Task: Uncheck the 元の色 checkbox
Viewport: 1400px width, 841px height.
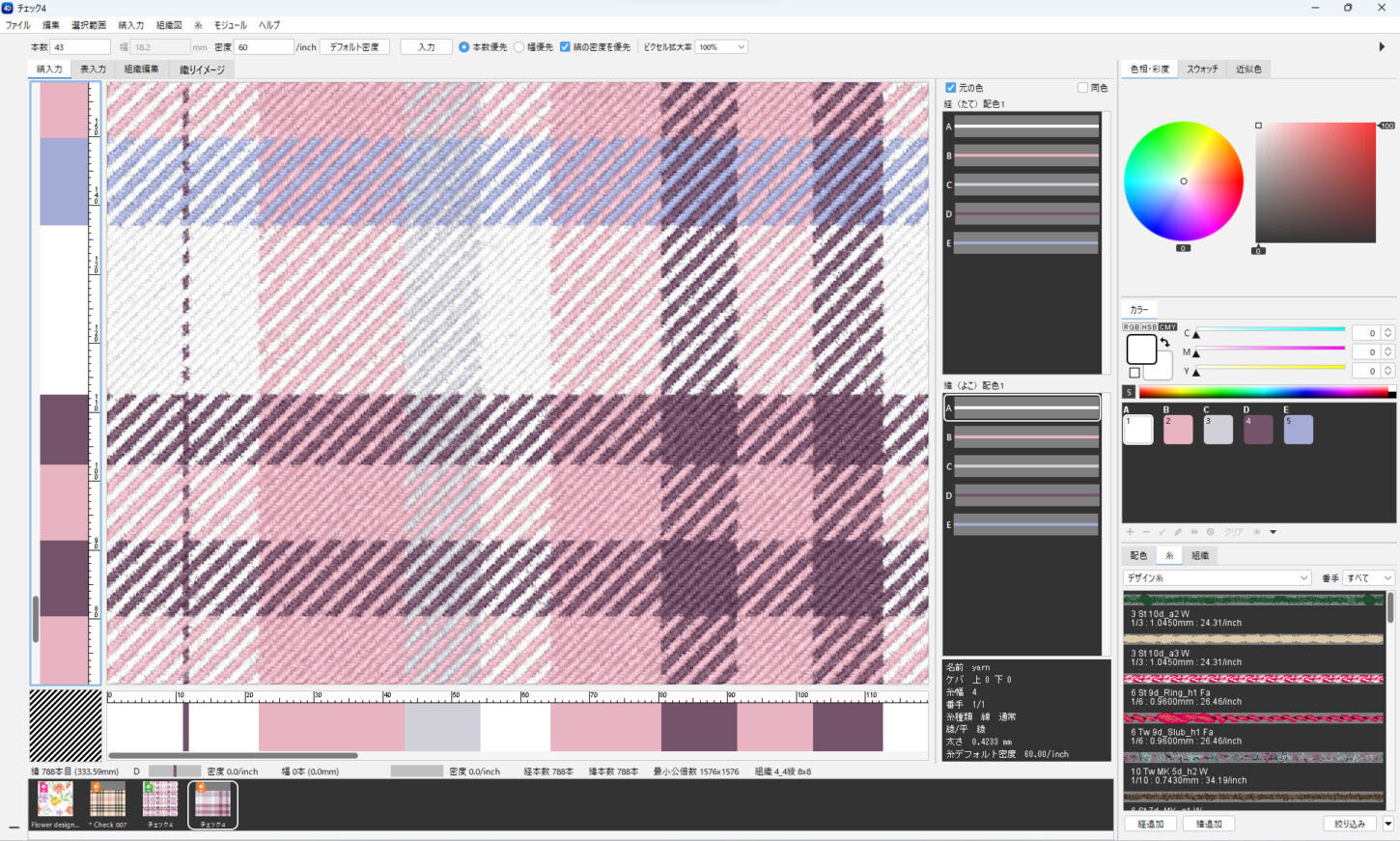Action: click(950, 88)
